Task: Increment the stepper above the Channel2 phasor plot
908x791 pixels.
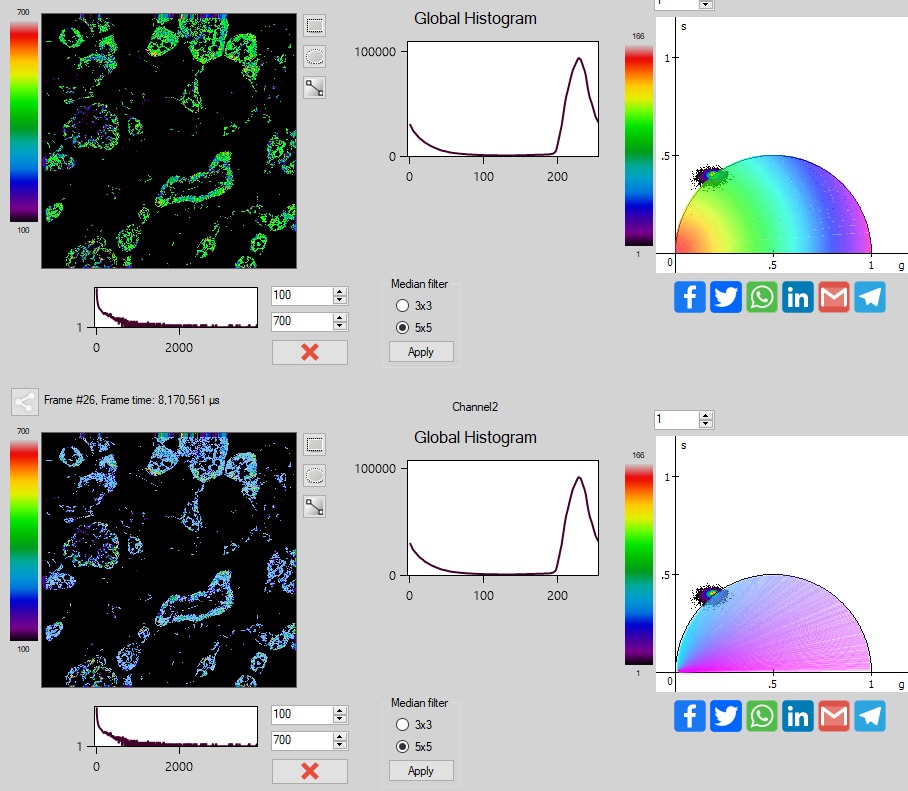Action: (x=708, y=415)
